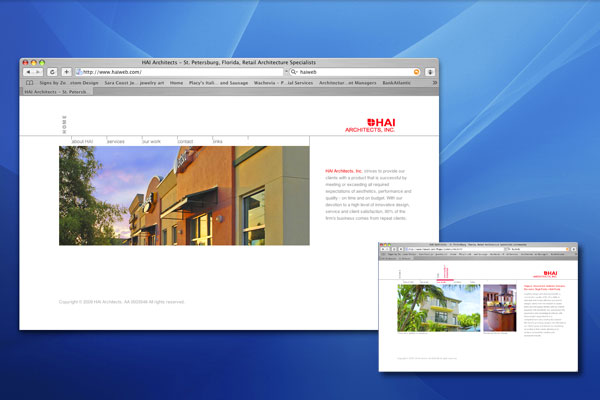Open the 'Home' bookmark in bookmarks bar

[x=176, y=83]
